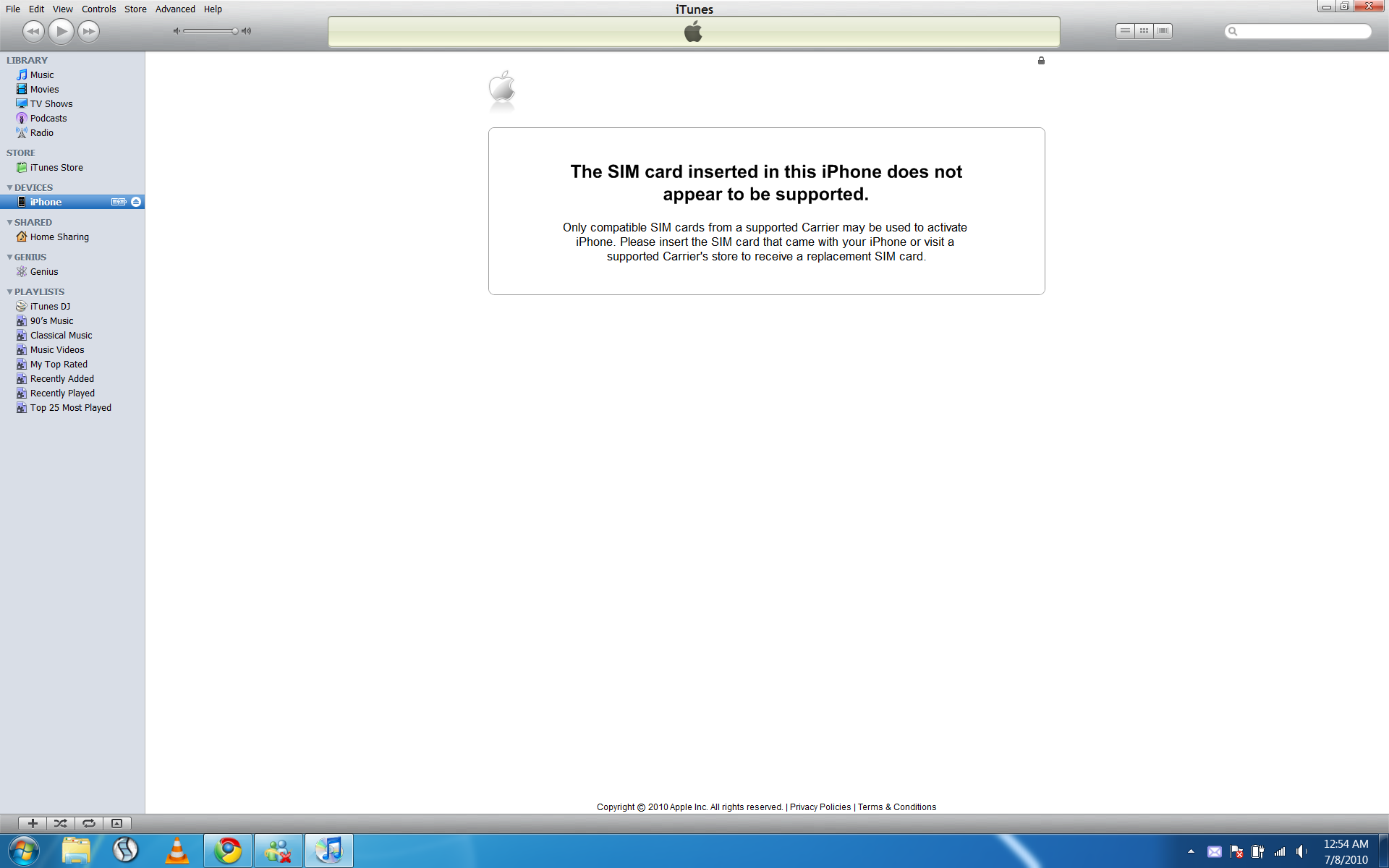Image resolution: width=1389 pixels, height=868 pixels.
Task: Open the Privacy Policies link
Action: [820, 807]
